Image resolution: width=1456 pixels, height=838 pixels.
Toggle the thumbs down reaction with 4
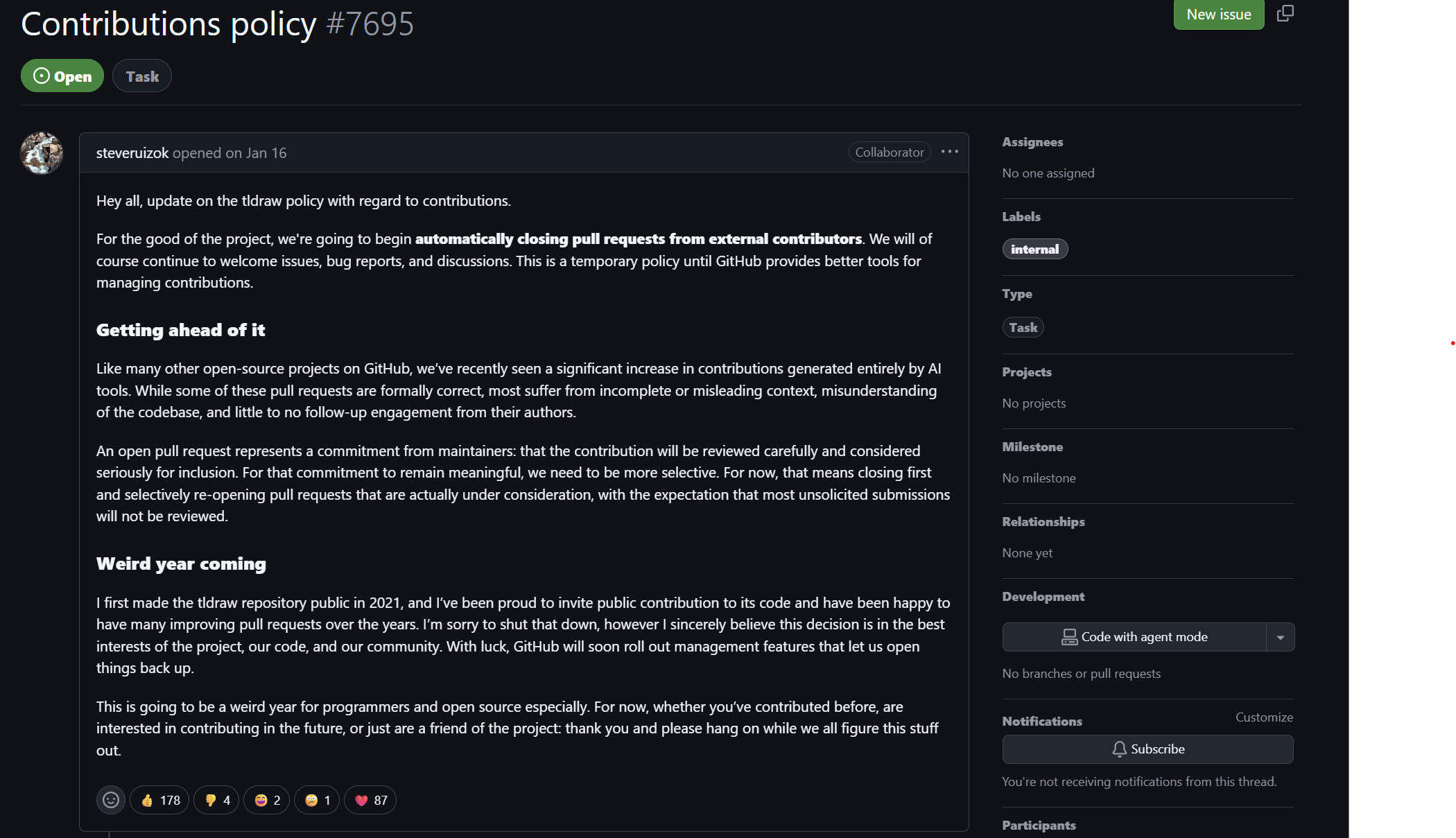216,800
